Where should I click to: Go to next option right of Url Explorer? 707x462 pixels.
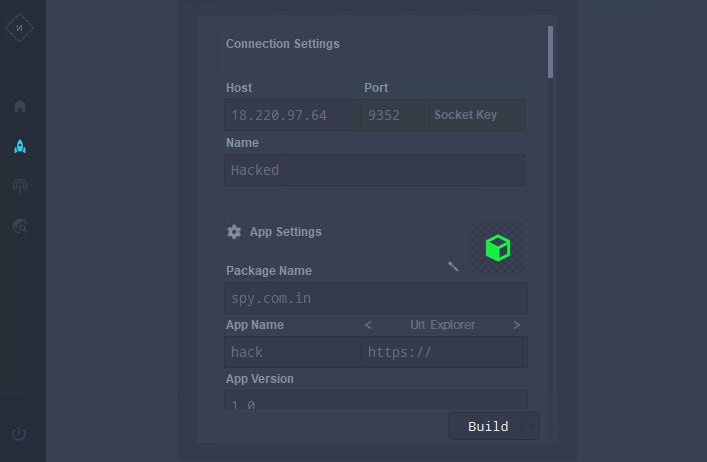pos(517,325)
